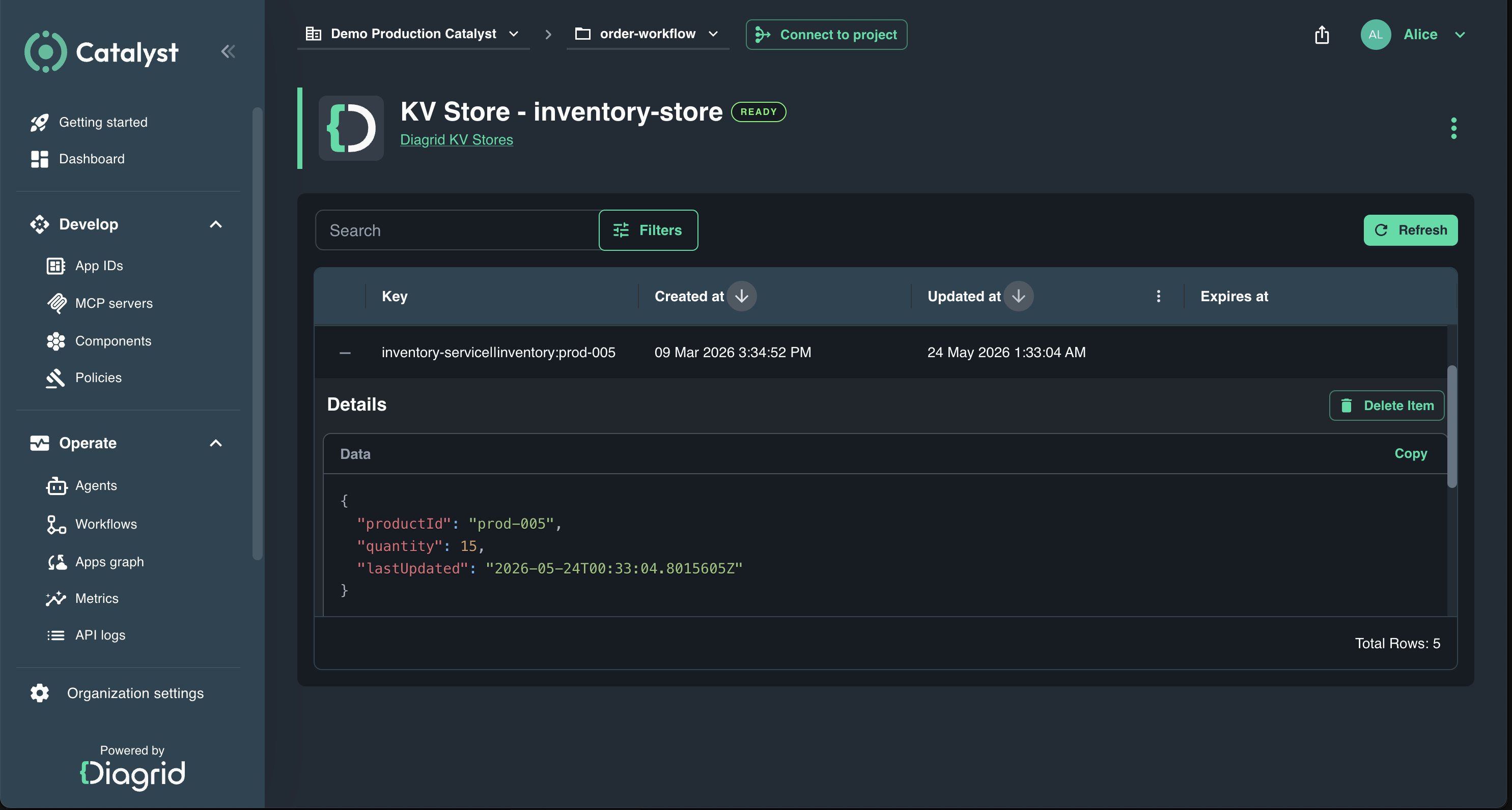Click the MCP servers icon
Image resolution: width=1512 pixels, height=810 pixels.
coord(57,303)
